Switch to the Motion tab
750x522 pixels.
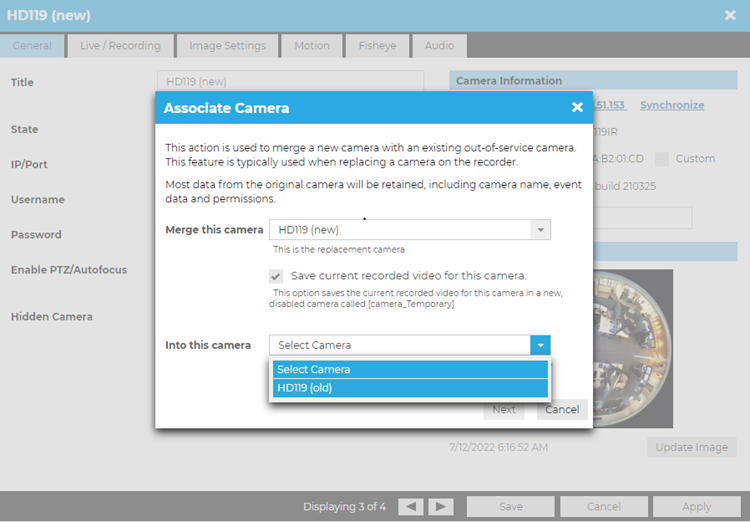[312, 46]
